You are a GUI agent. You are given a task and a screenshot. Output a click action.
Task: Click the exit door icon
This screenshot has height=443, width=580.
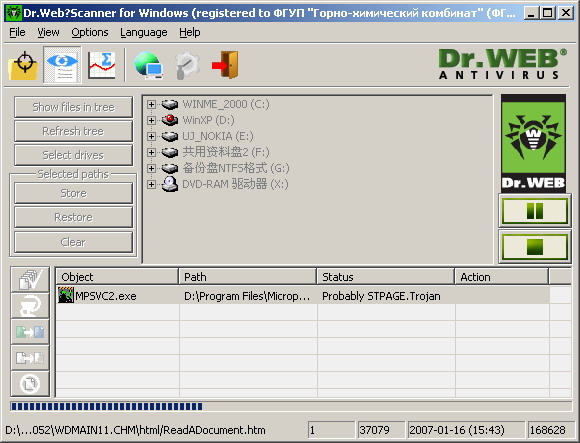[x=225, y=65]
